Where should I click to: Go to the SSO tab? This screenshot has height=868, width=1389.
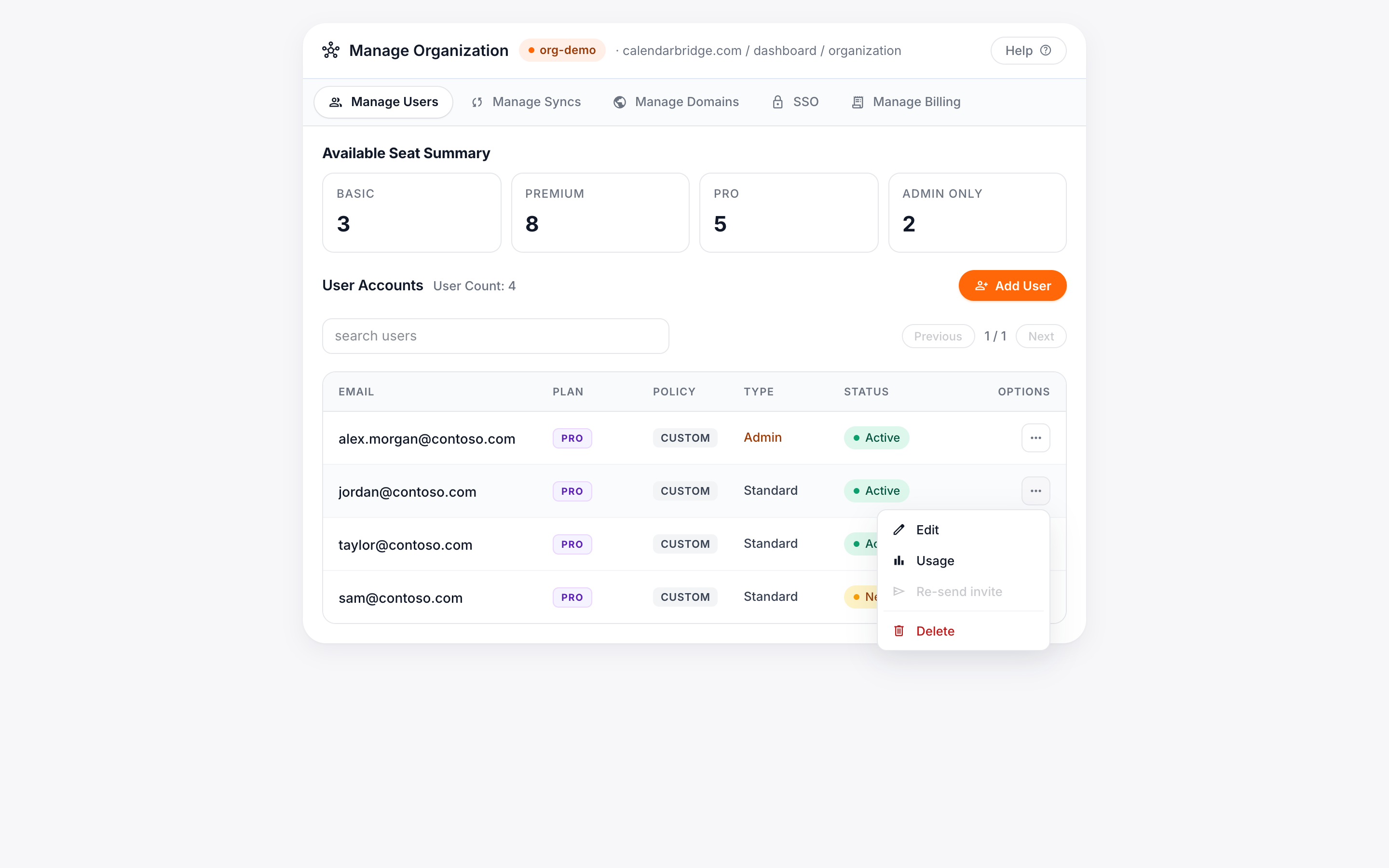(x=795, y=102)
